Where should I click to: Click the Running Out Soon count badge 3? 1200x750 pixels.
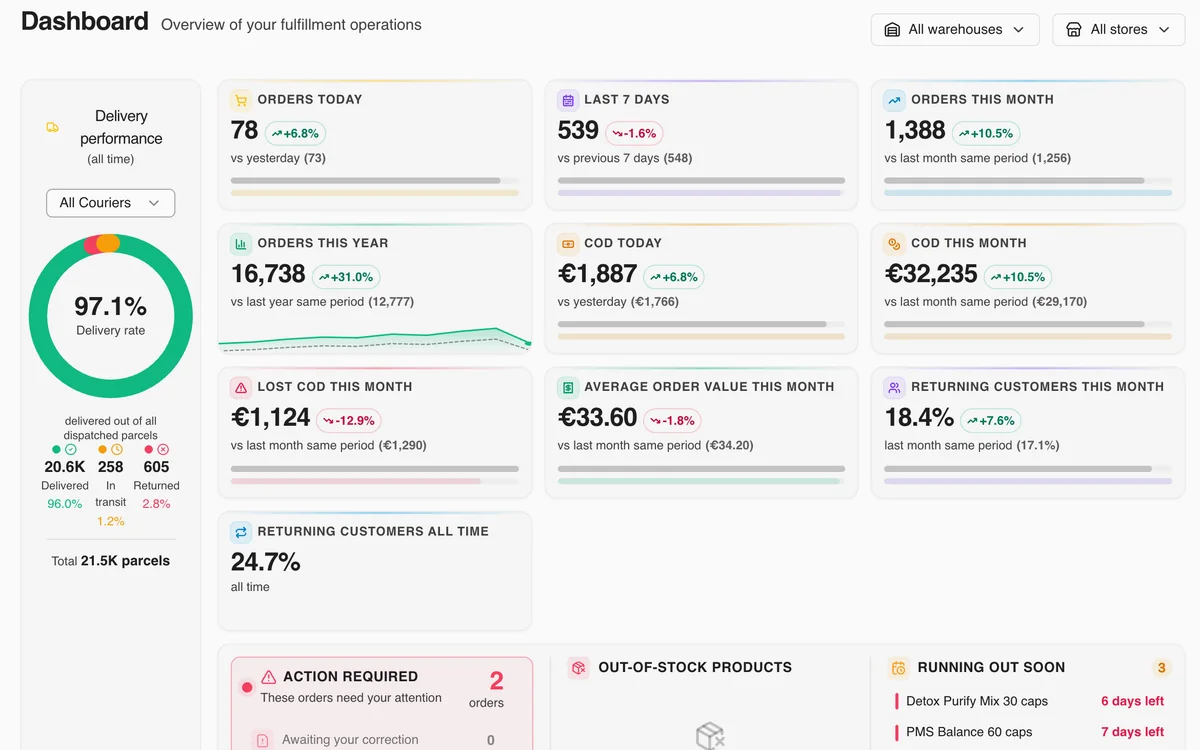pos(1161,668)
